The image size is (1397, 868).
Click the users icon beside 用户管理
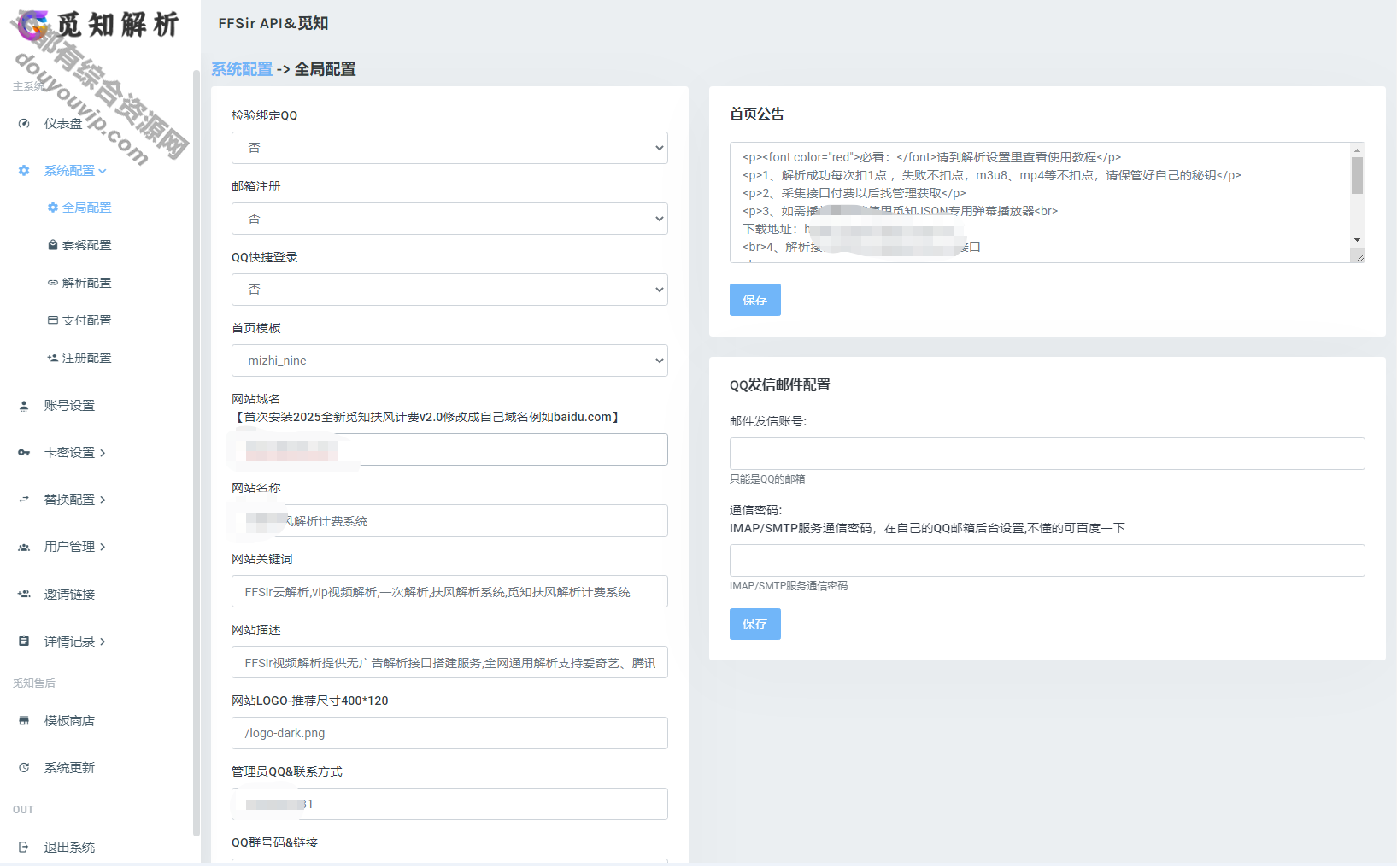click(24, 547)
